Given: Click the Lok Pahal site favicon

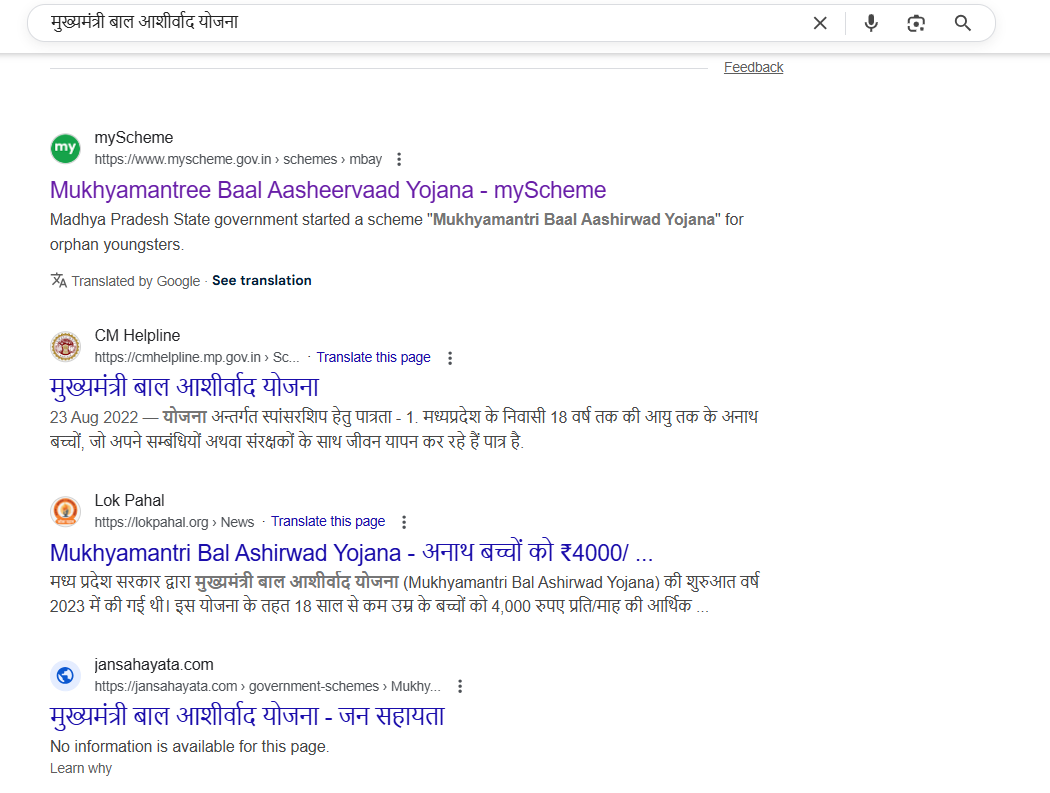Looking at the screenshot, I should click(x=65, y=511).
